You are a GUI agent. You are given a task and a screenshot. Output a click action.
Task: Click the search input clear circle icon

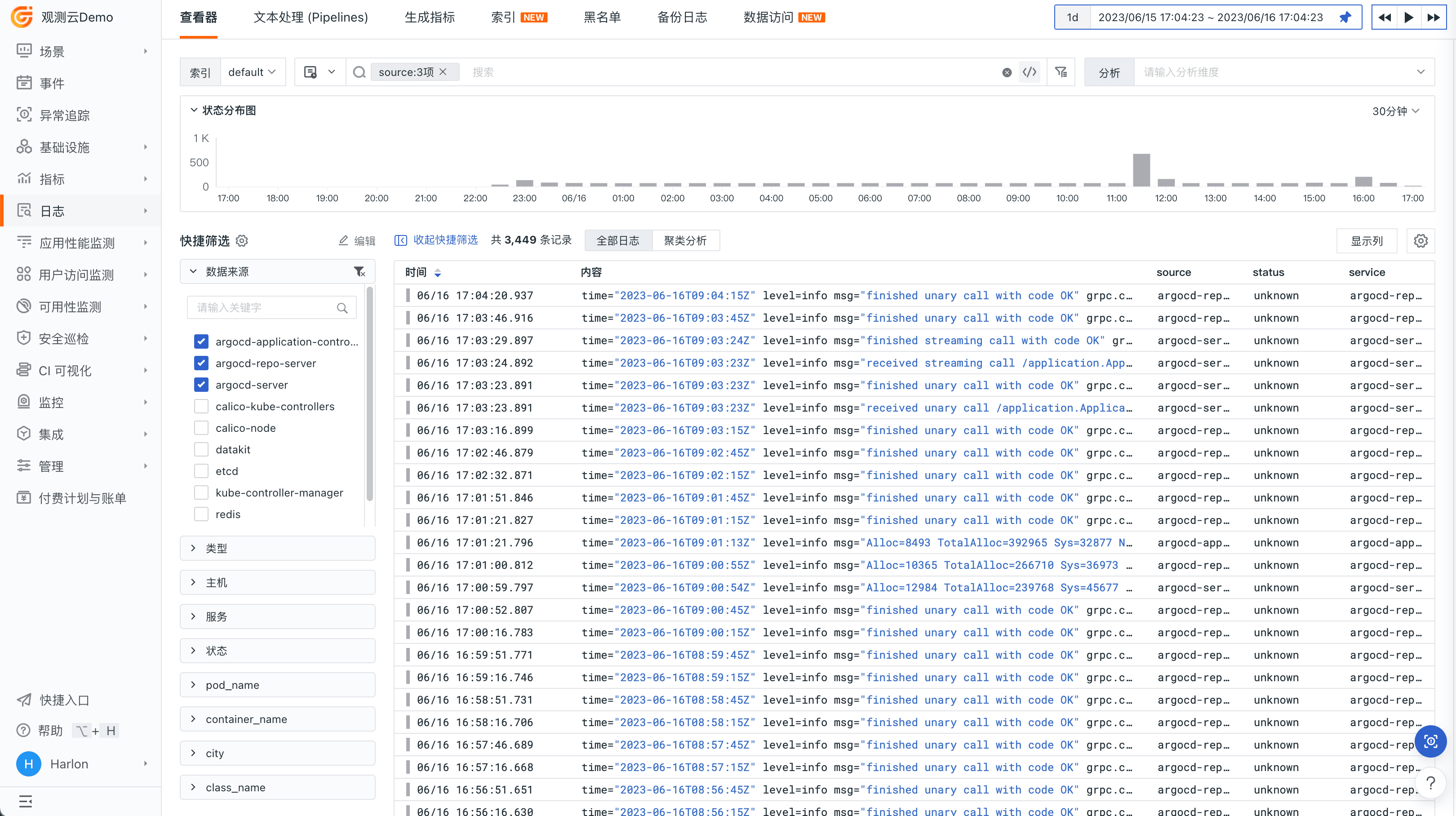(x=1007, y=72)
